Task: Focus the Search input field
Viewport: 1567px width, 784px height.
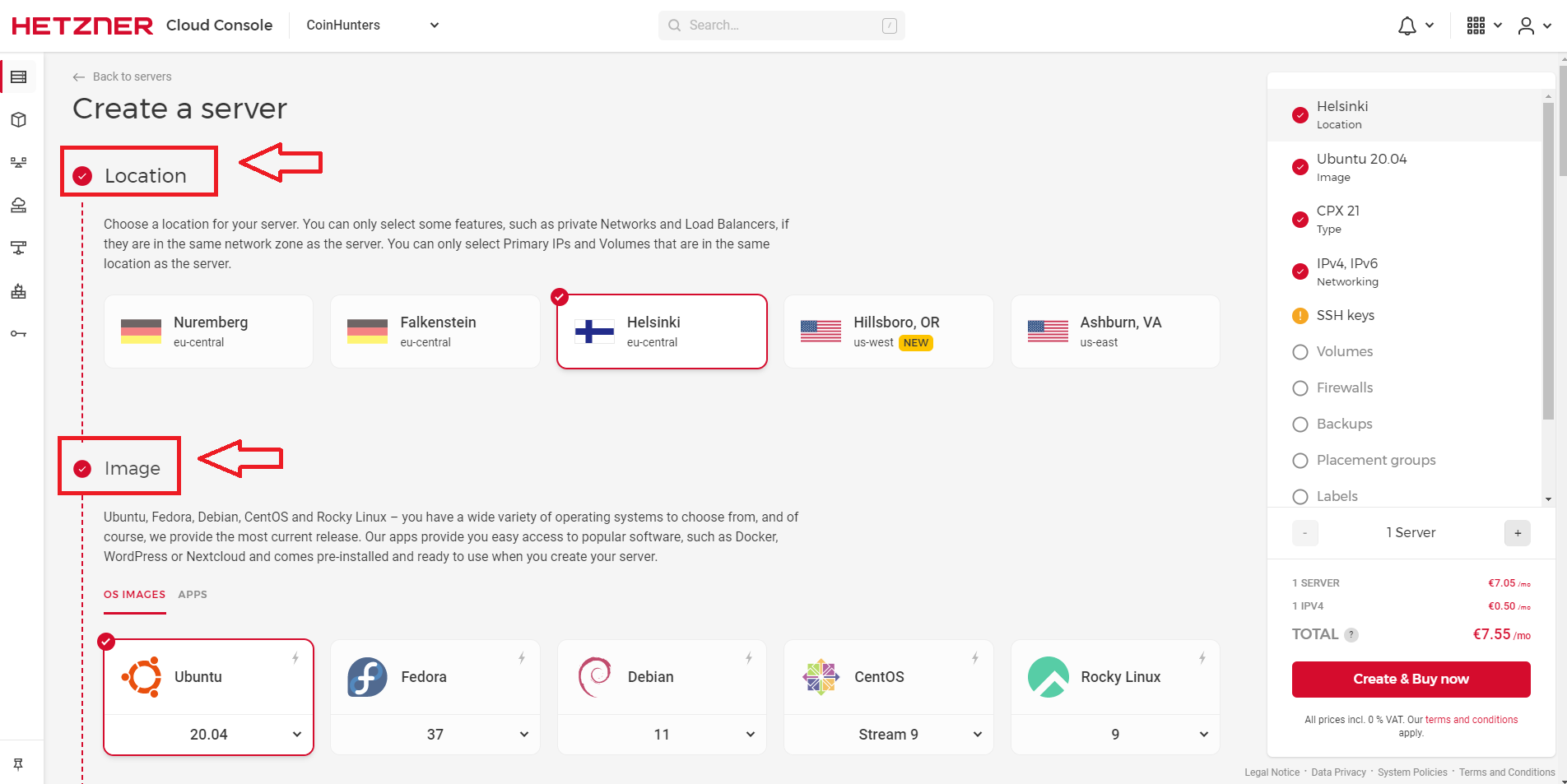Action: [782, 26]
